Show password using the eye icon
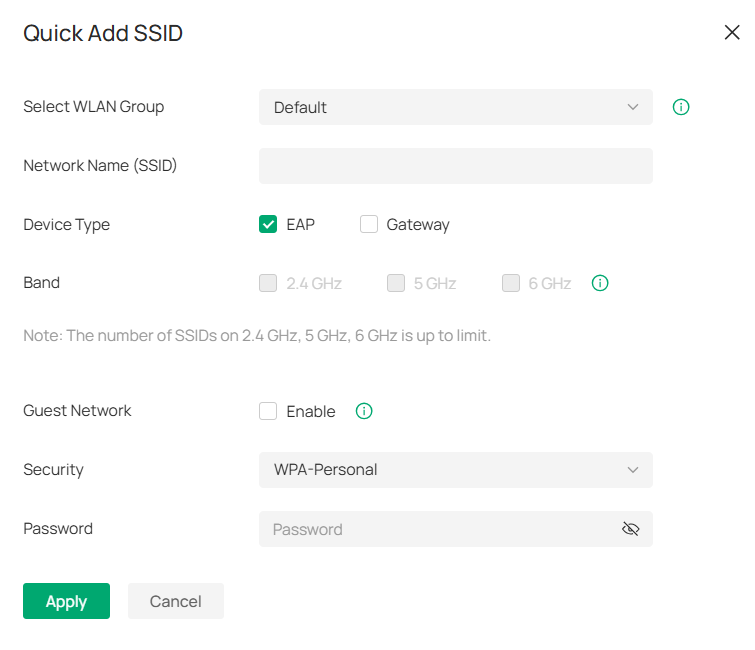The height and width of the screenshot is (650, 755). click(630, 529)
